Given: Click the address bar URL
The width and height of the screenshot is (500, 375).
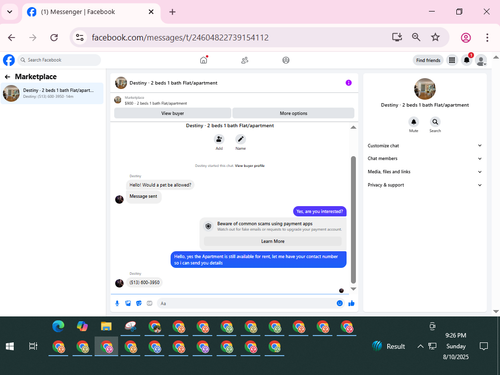Looking at the screenshot, I should (x=180, y=37).
